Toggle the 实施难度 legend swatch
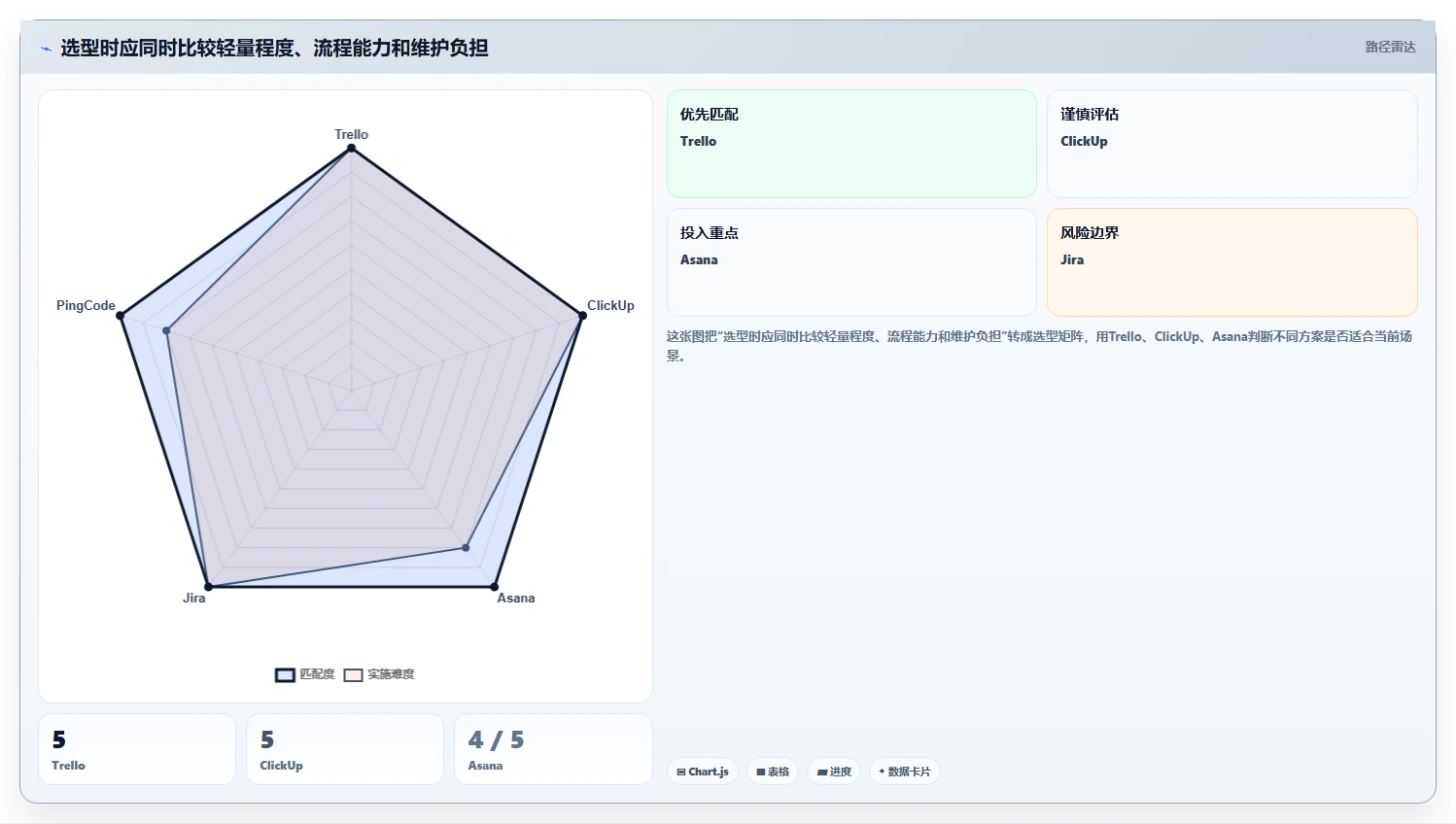Viewport: 1456px width, 824px height. [x=353, y=674]
